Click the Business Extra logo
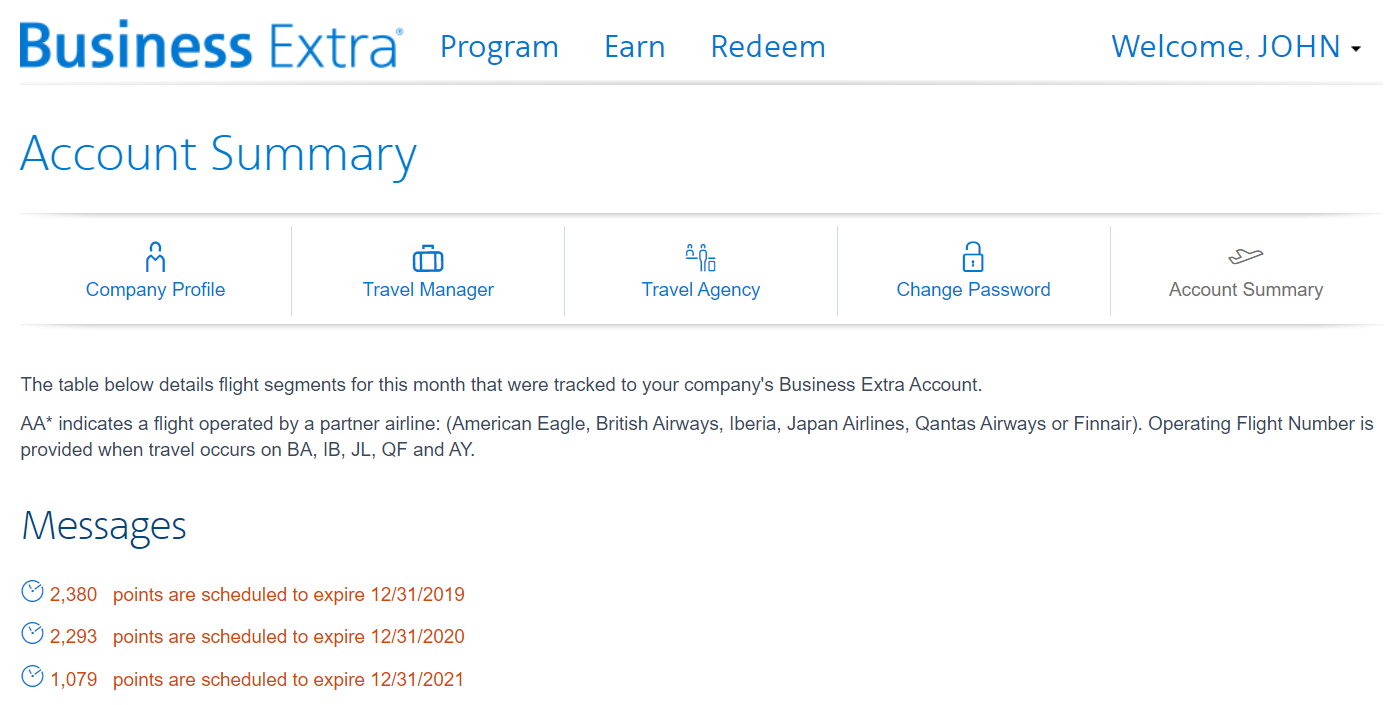The image size is (1385, 705). 209,46
